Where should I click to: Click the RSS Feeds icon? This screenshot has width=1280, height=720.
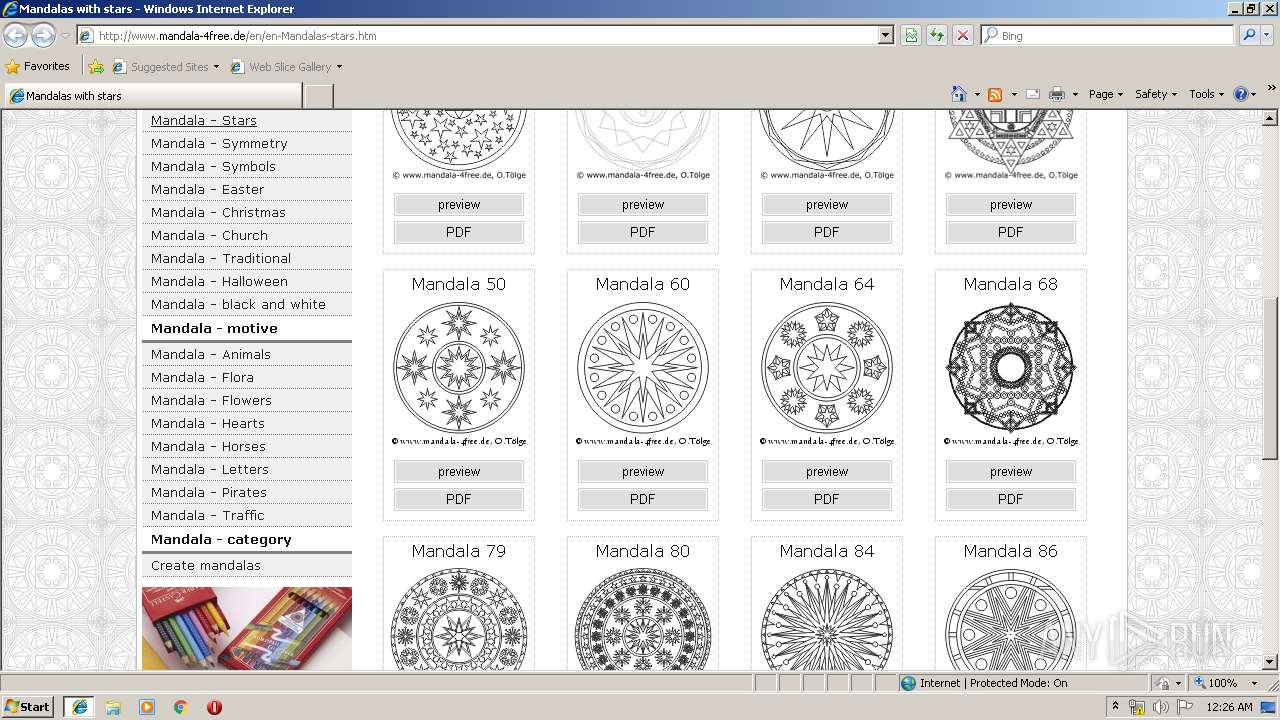(995, 94)
